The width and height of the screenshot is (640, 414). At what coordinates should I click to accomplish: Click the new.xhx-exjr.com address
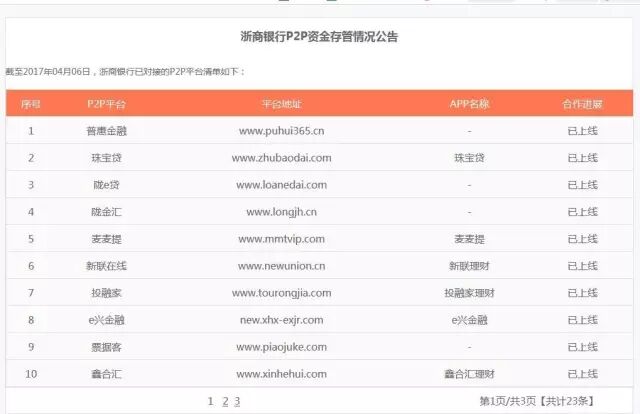(x=282, y=320)
